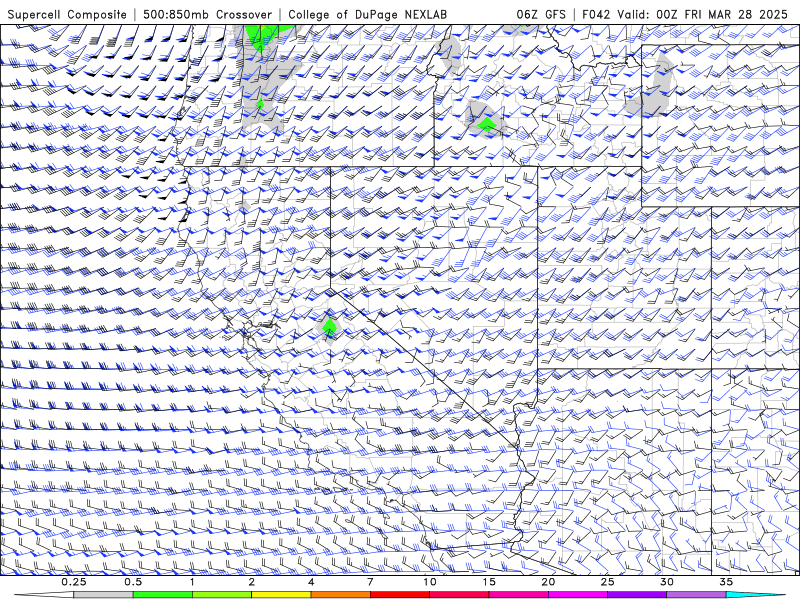Click the 0.25 legend value
Viewport: 800px width, 600px height.
(74, 582)
